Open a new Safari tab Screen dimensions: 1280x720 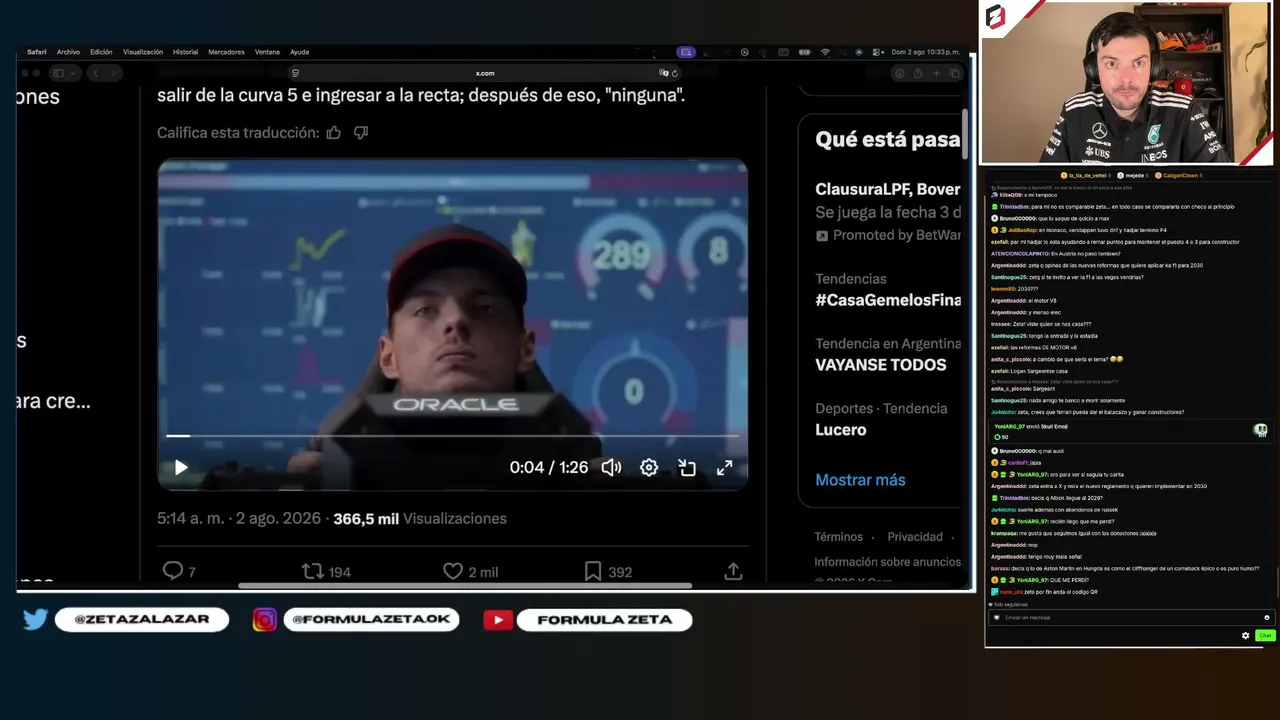click(x=936, y=73)
